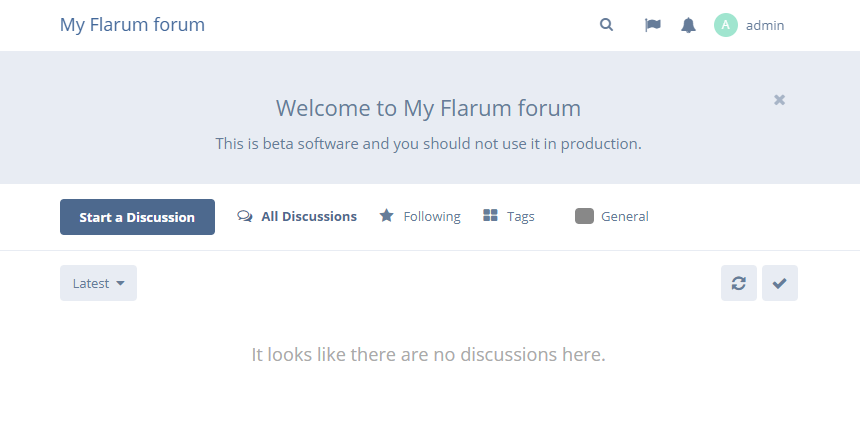Open the search magnifier icon
860x422 pixels.
pos(606,25)
